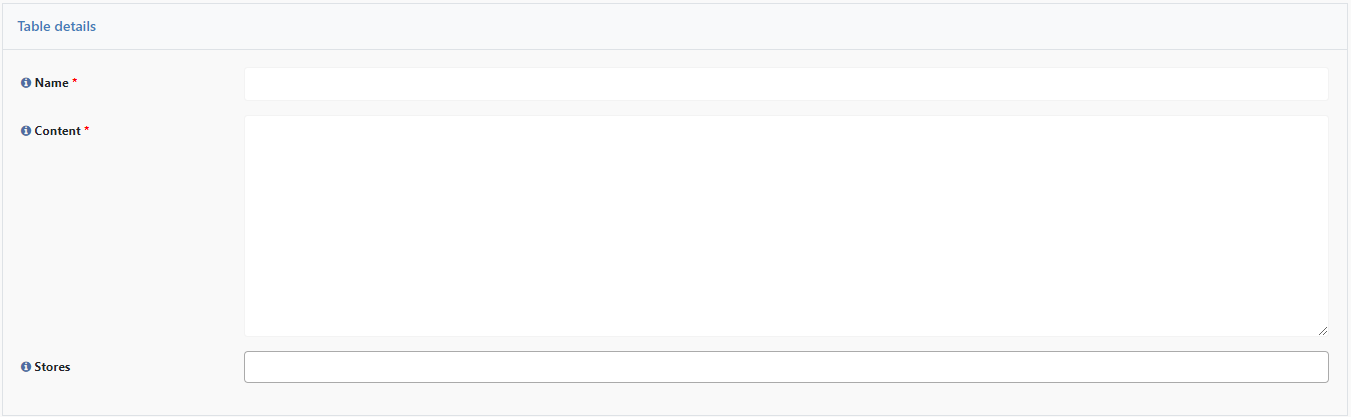Image resolution: width=1351 pixels, height=417 pixels.
Task: Click the info icon beside Content
Action: 26,131
